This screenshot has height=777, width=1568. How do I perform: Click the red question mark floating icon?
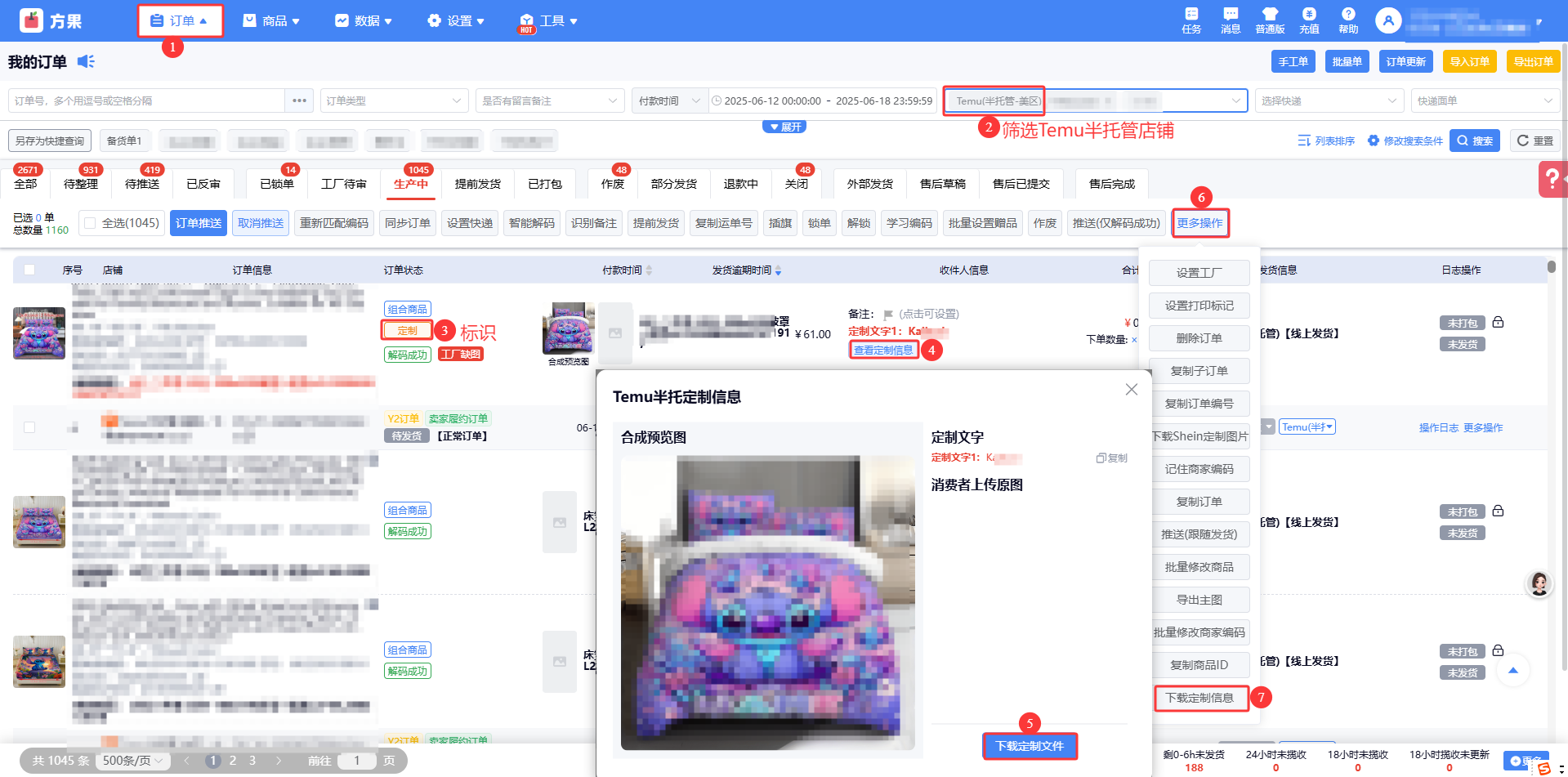point(1552,179)
